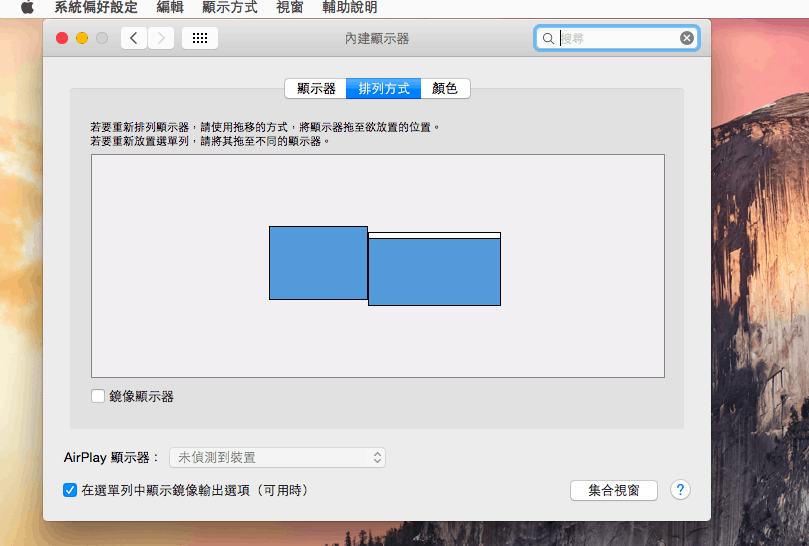Show all preferences grid icon
This screenshot has width=809, height=546.
(200, 38)
